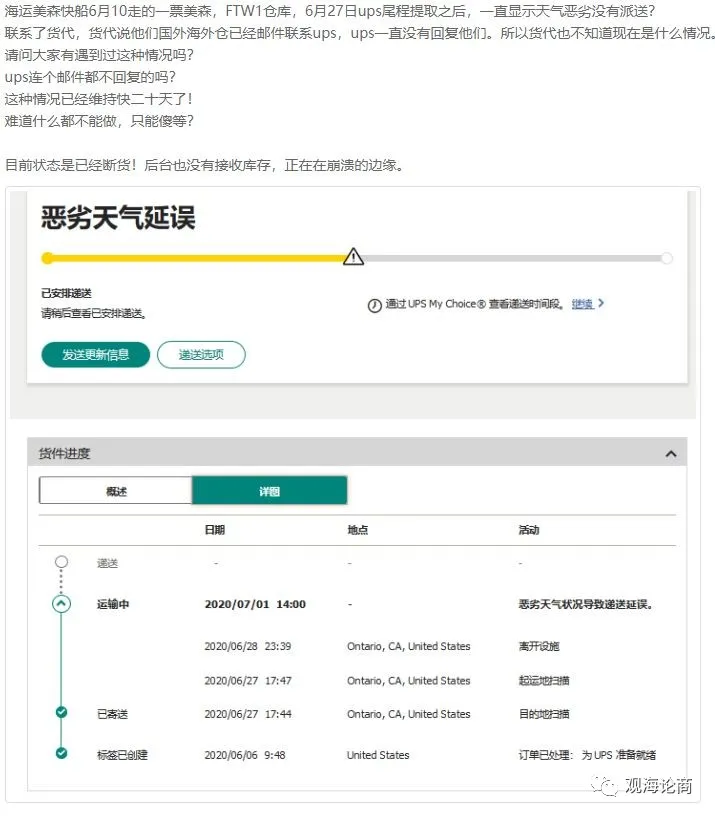
Task: Click the 目的地扫描 activity text
Action: click(544, 714)
